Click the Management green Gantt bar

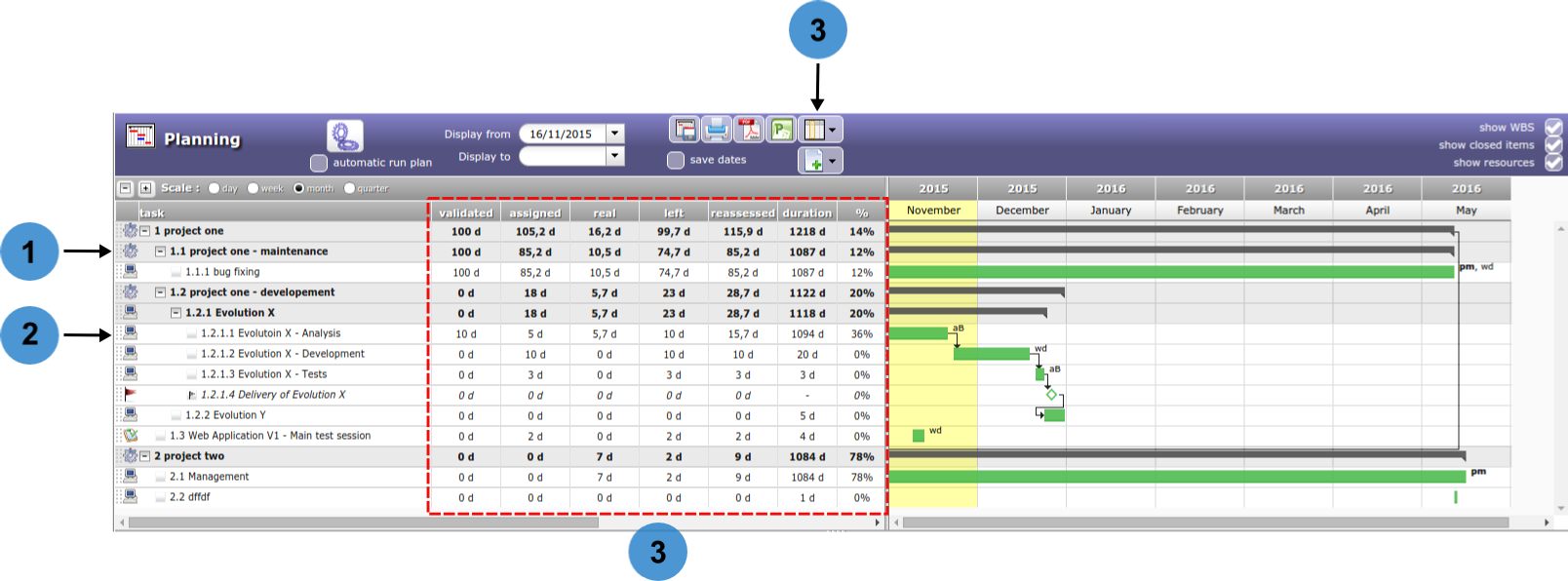(x=1177, y=477)
